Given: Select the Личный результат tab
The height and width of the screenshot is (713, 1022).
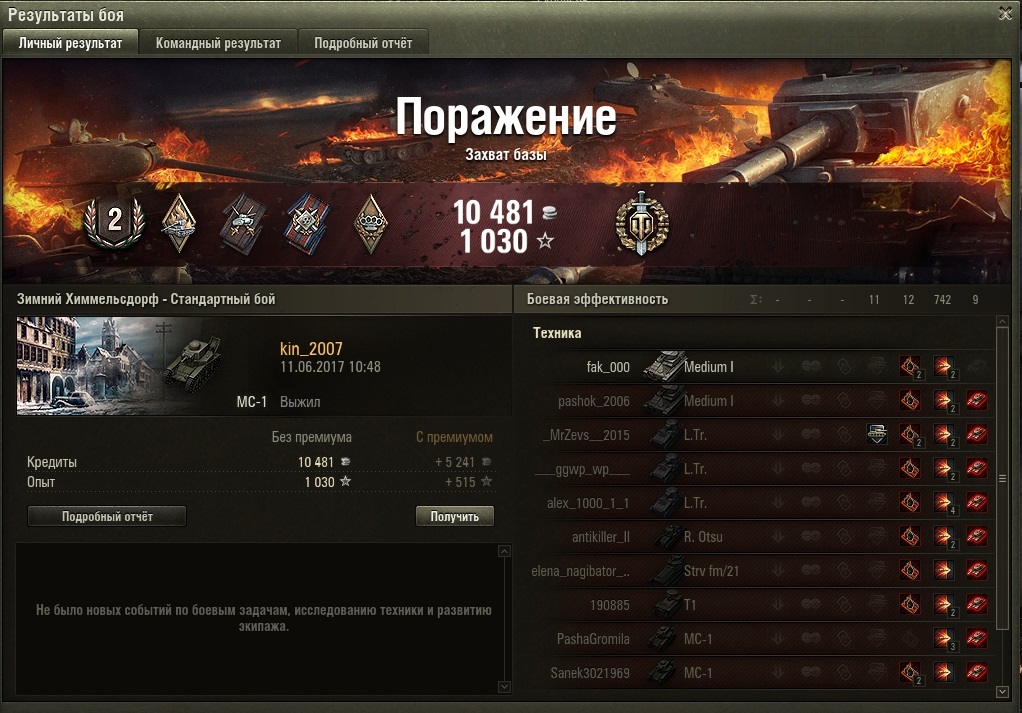Looking at the screenshot, I should [x=70, y=43].
